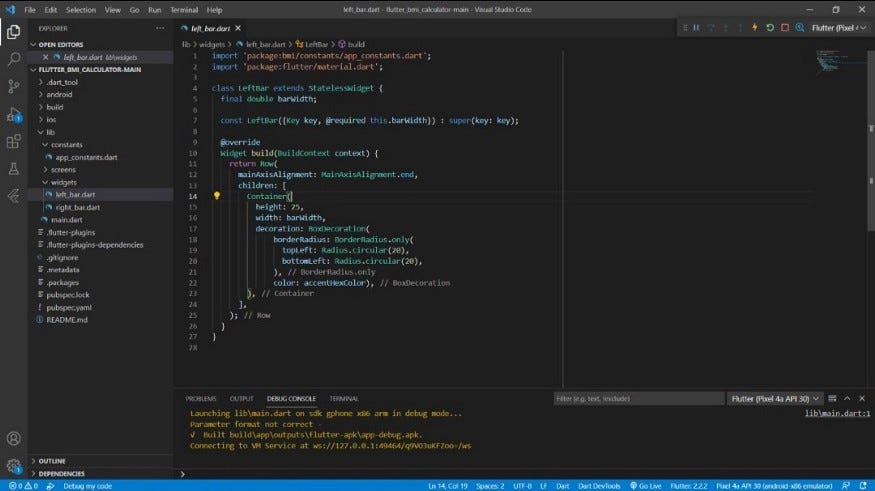Open the Explorer view in activity bar
Screen dimensions: 875x491
(13, 32)
